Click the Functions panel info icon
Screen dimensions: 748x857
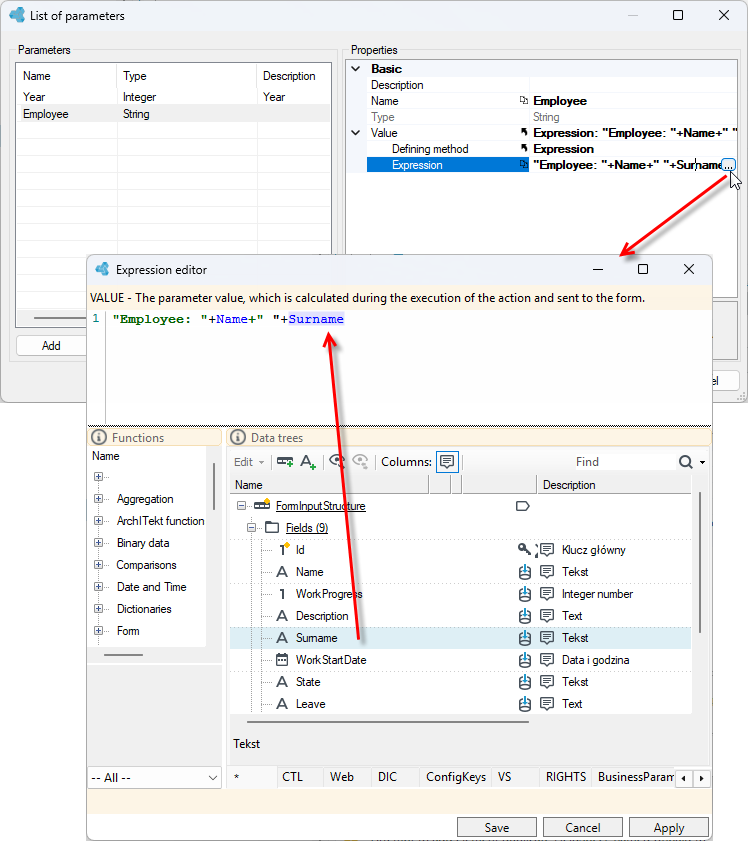pos(98,437)
